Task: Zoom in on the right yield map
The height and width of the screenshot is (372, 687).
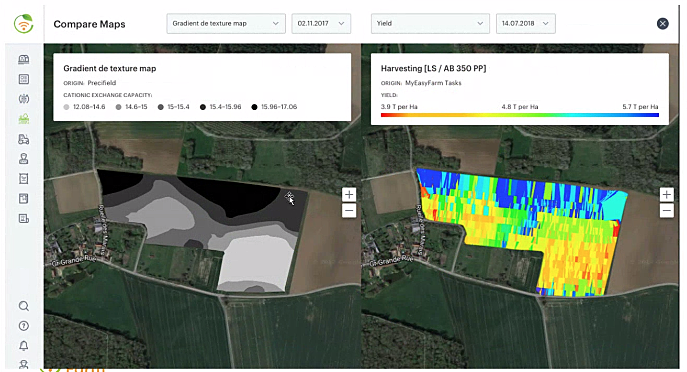Action: click(666, 195)
